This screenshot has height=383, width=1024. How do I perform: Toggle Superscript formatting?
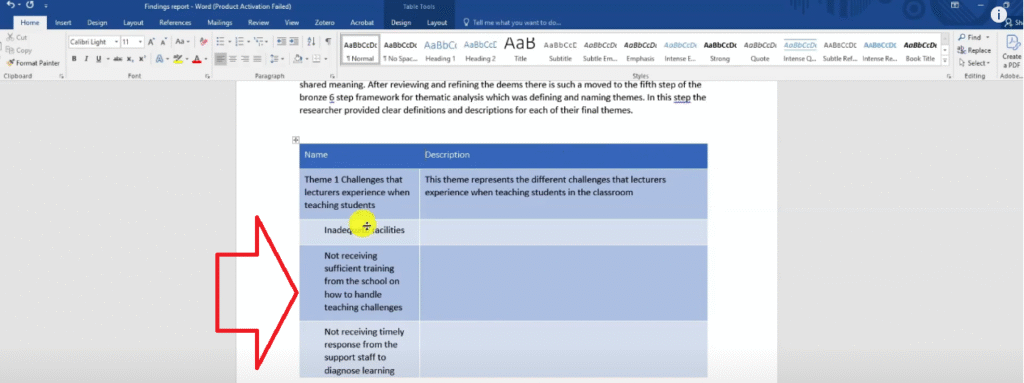tap(142, 59)
